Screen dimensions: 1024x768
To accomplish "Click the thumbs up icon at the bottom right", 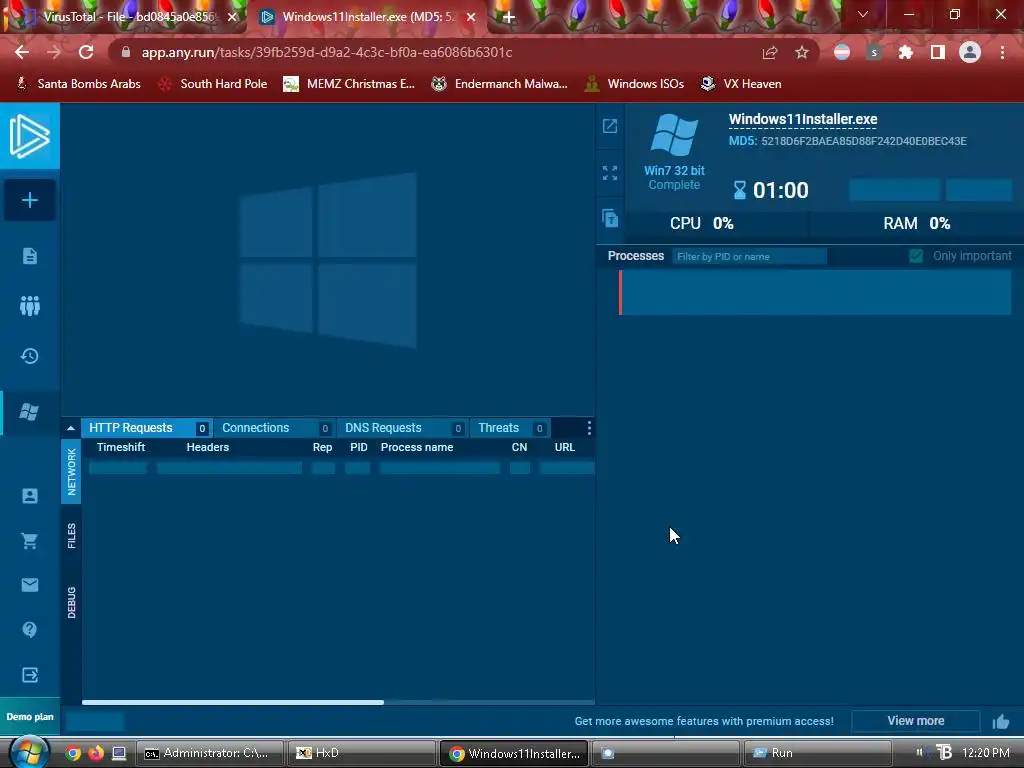I will (x=1000, y=721).
